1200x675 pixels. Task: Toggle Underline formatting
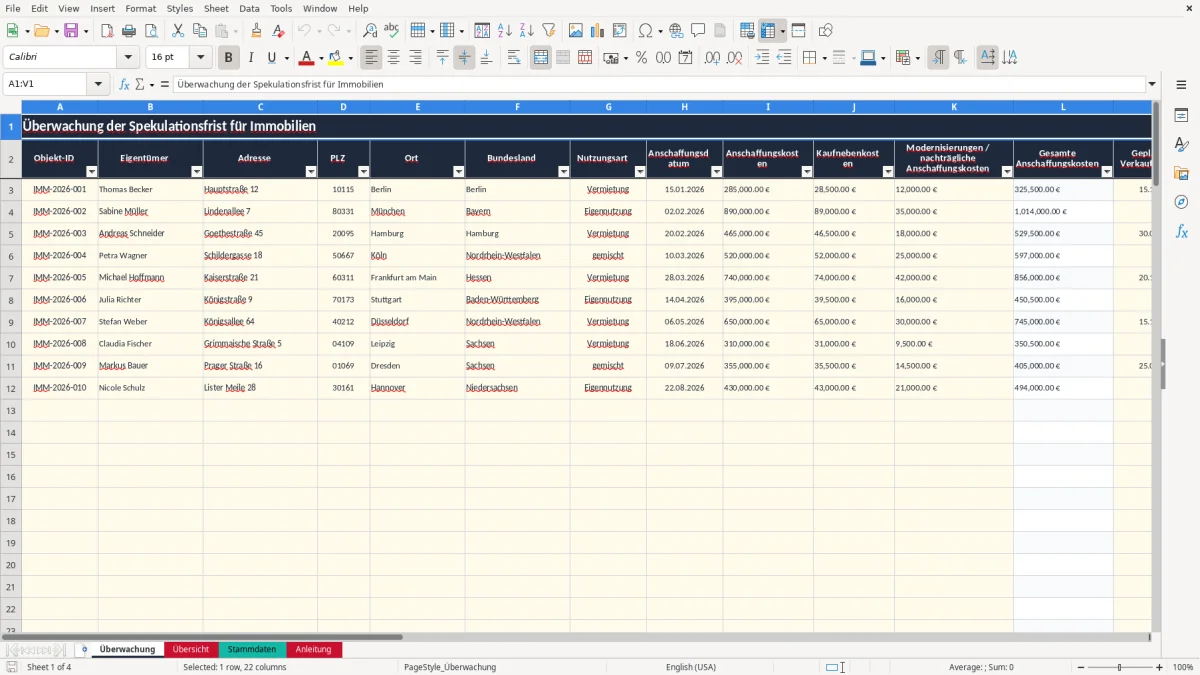pos(272,58)
